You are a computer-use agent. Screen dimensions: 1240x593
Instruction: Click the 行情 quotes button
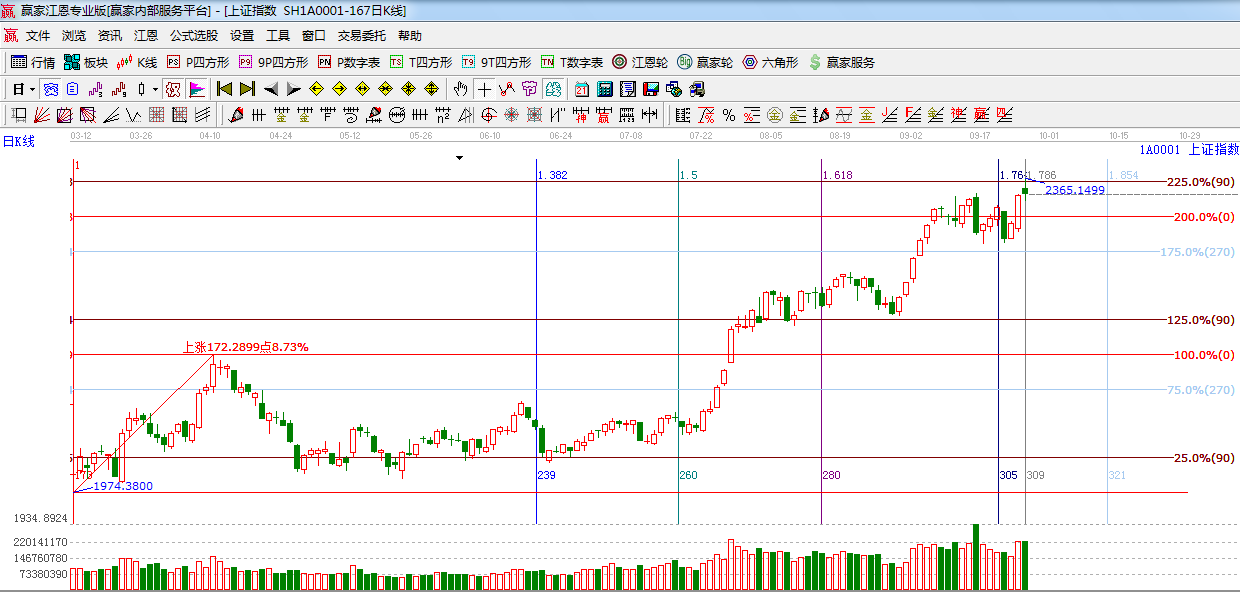pyautogui.click(x=33, y=62)
